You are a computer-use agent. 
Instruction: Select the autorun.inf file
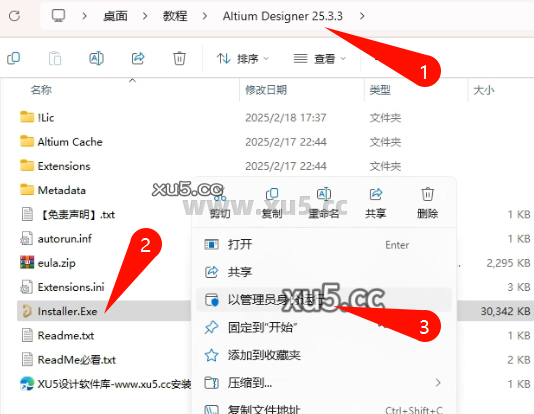[x=65, y=239]
